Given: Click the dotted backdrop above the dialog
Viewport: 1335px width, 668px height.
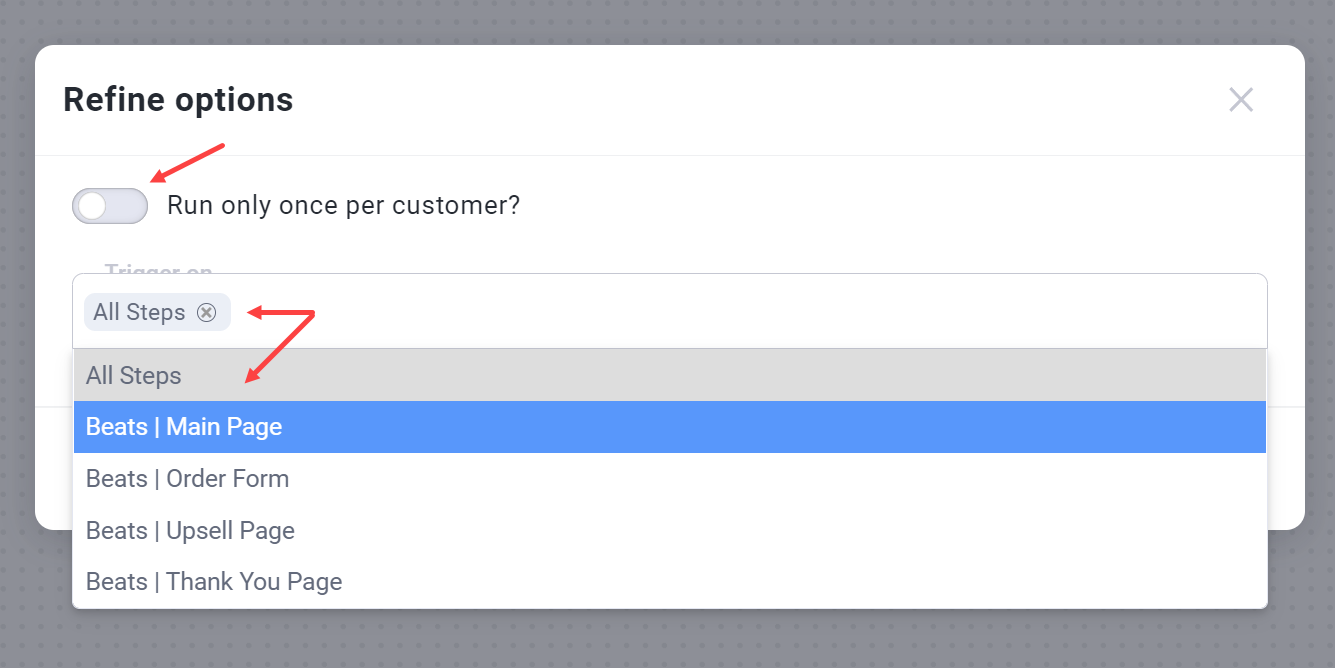Looking at the screenshot, I should [x=667, y=20].
